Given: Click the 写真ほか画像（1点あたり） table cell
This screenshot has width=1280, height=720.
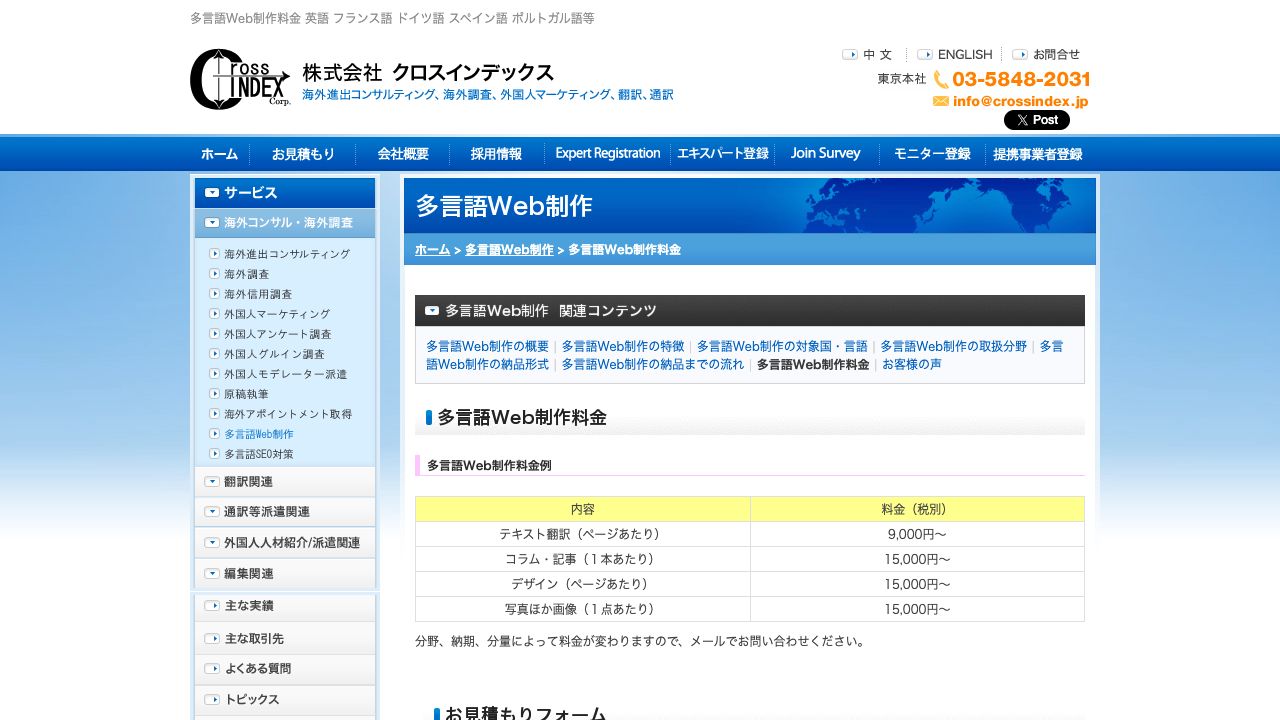Looking at the screenshot, I should [x=583, y=609].
